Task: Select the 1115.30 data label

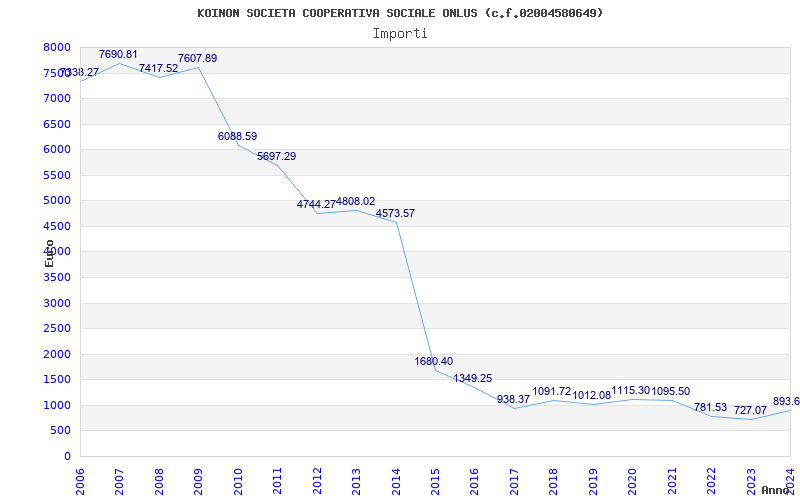Action: pyautogui.click(x=631, y=391)
